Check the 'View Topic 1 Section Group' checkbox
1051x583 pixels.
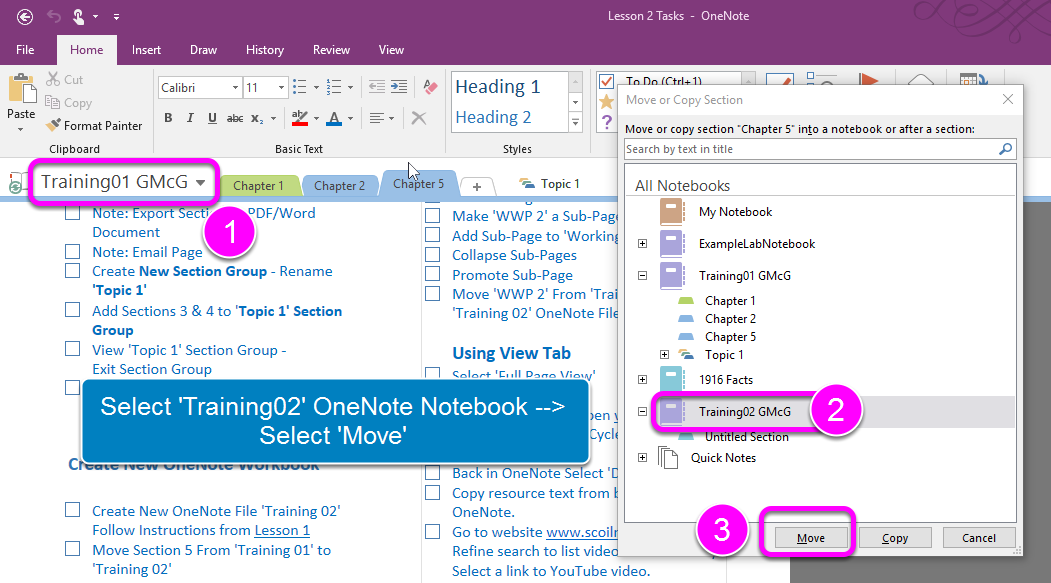coord(72,348)
